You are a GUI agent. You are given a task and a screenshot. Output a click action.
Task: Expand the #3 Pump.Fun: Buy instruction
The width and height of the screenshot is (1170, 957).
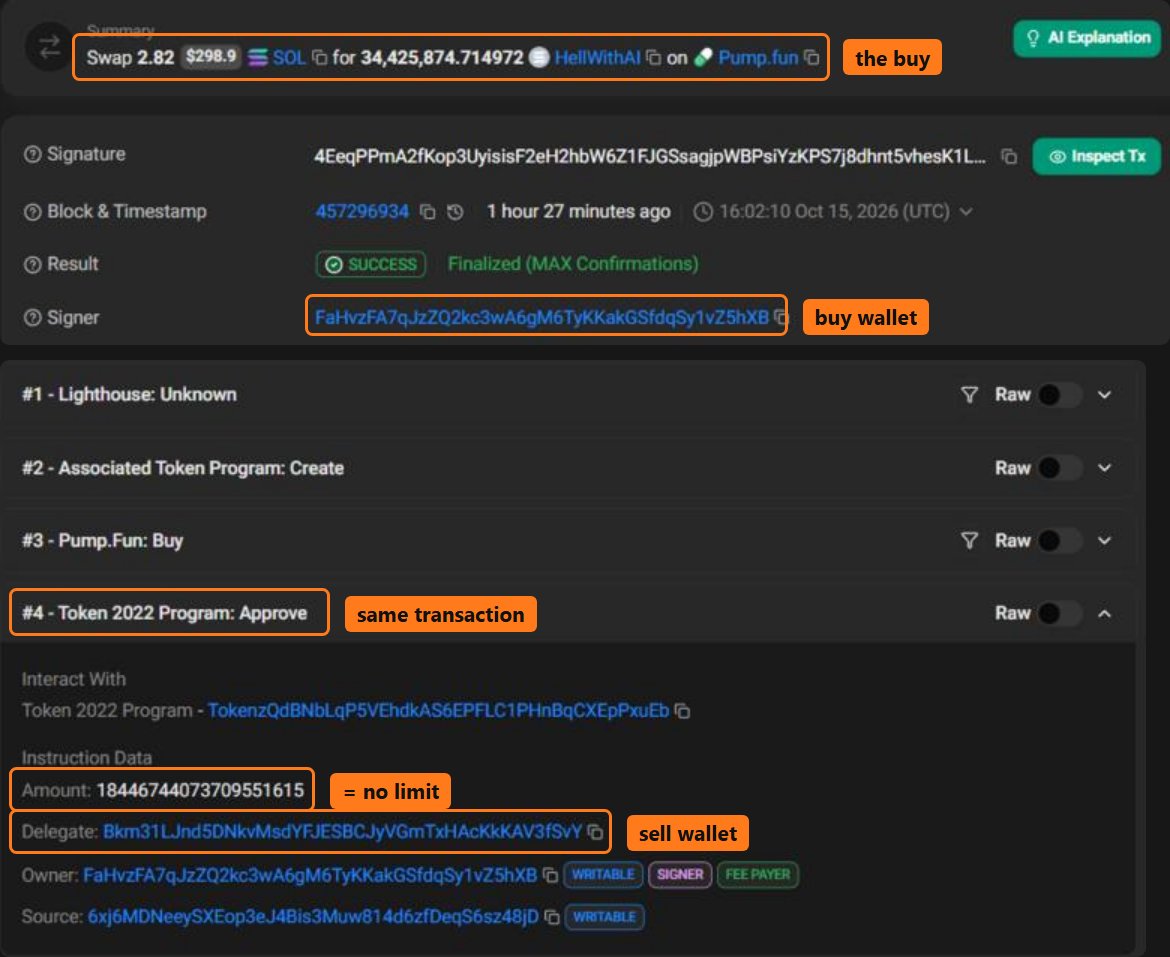[1105, 540]
